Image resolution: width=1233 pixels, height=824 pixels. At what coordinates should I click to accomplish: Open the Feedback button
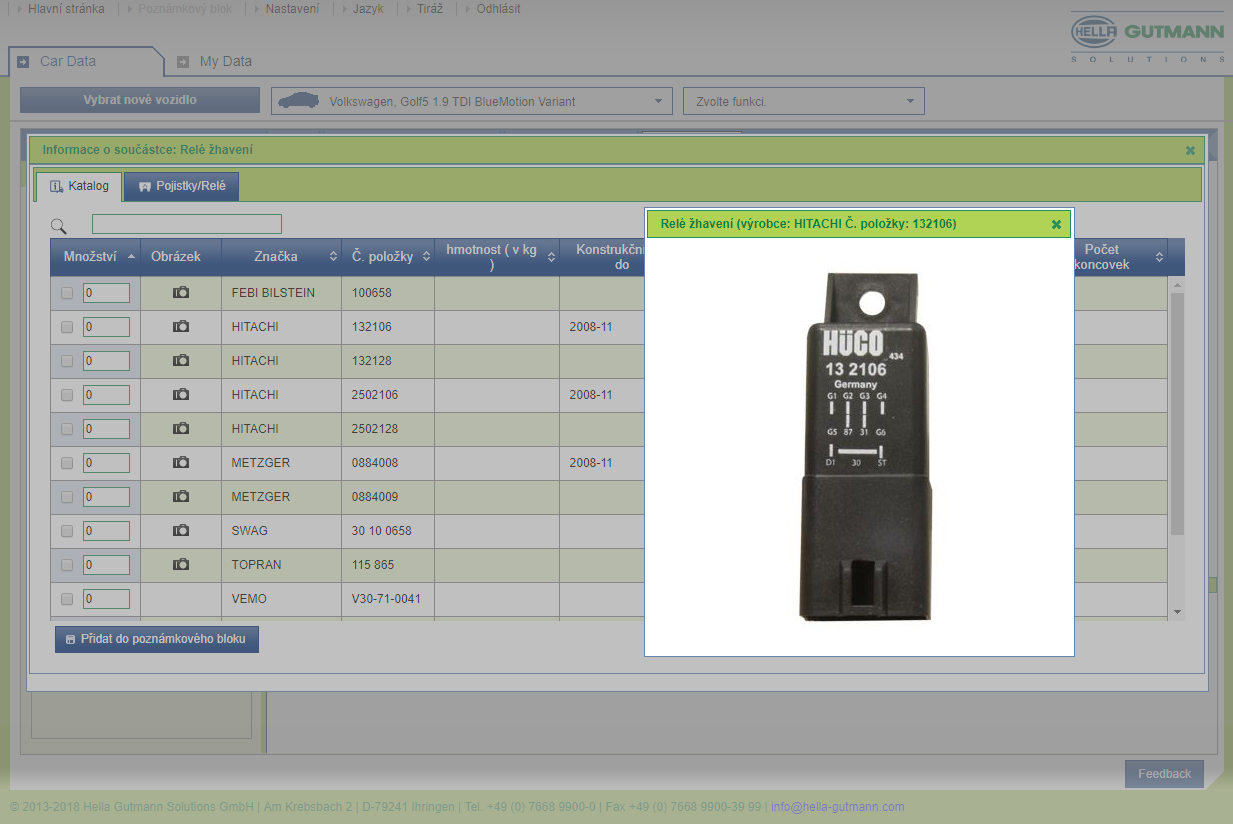tap(1164, 774)
